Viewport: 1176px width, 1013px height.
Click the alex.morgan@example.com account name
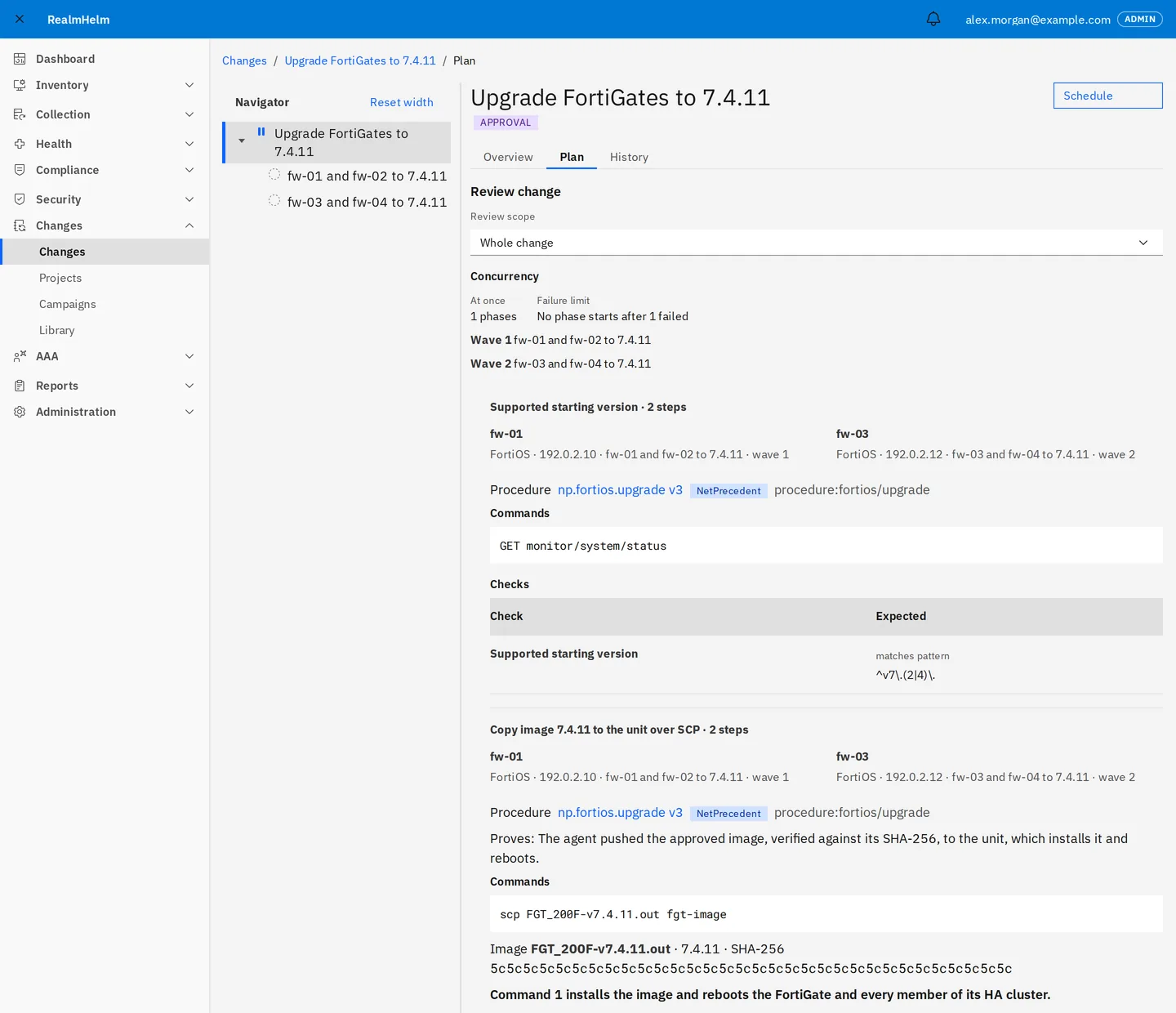coord(1038,20)
